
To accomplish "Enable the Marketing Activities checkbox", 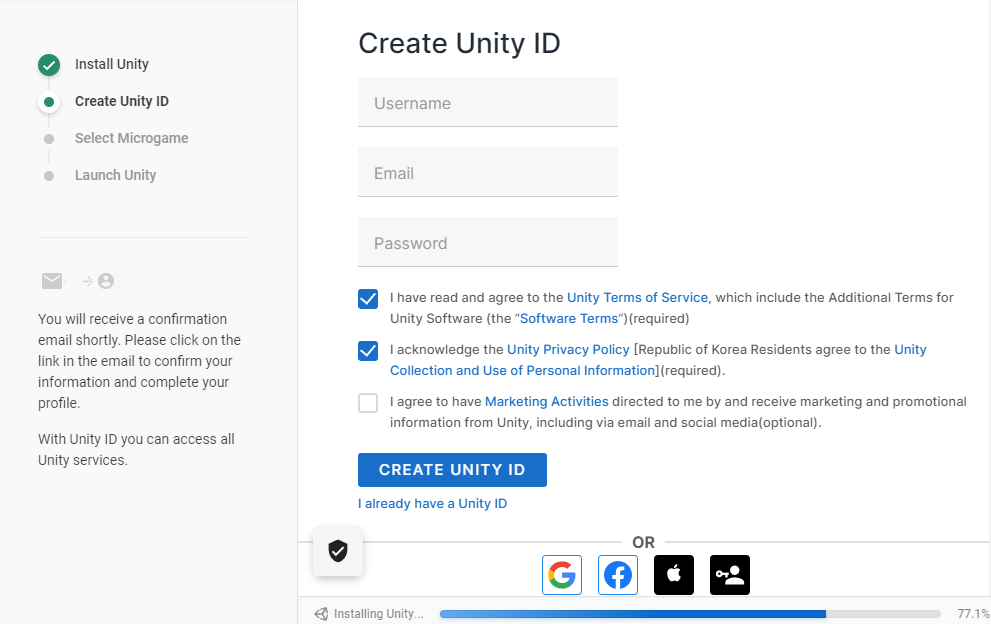I will click(368, 403).
